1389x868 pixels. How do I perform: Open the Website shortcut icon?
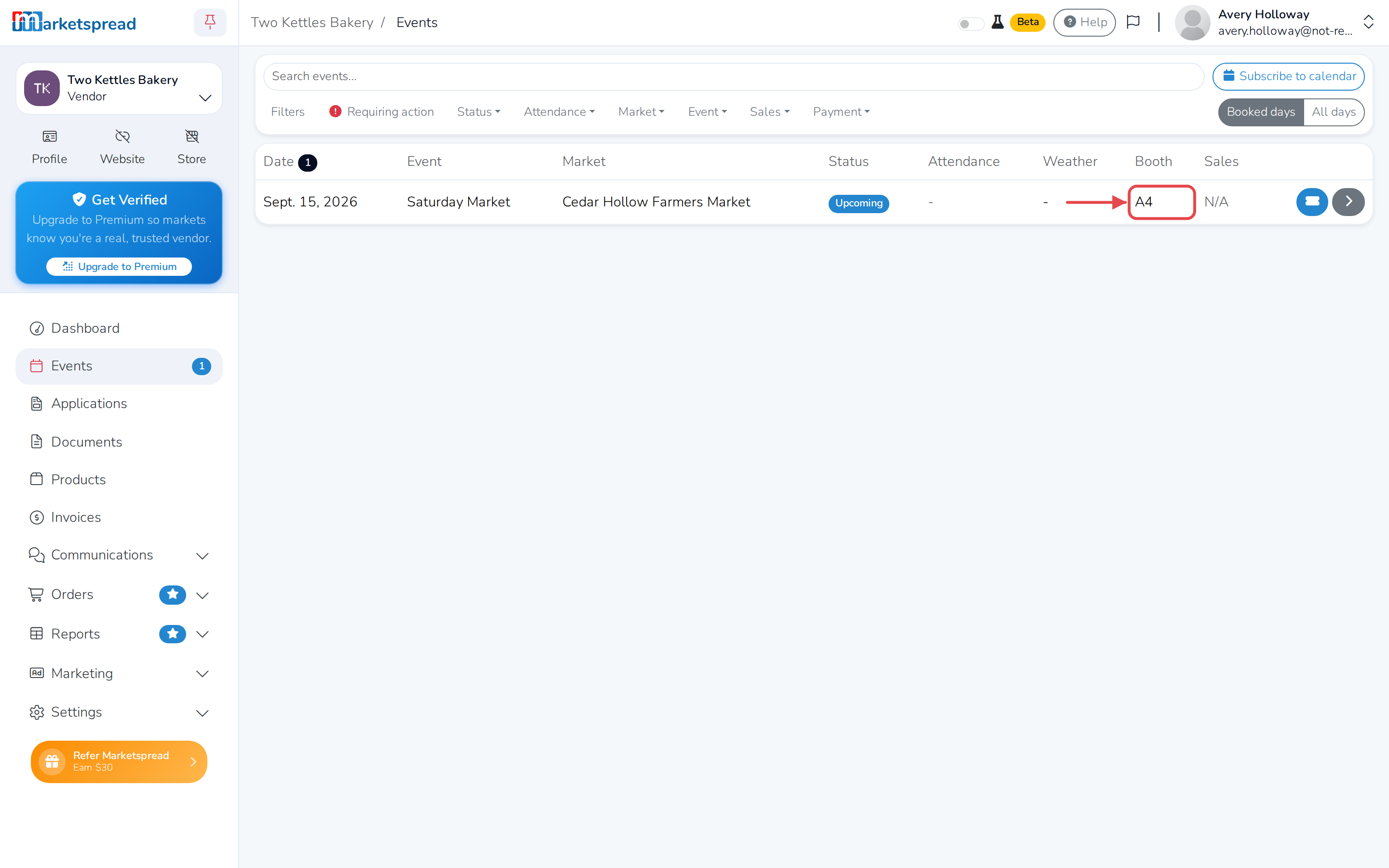(x=122, y=136)
